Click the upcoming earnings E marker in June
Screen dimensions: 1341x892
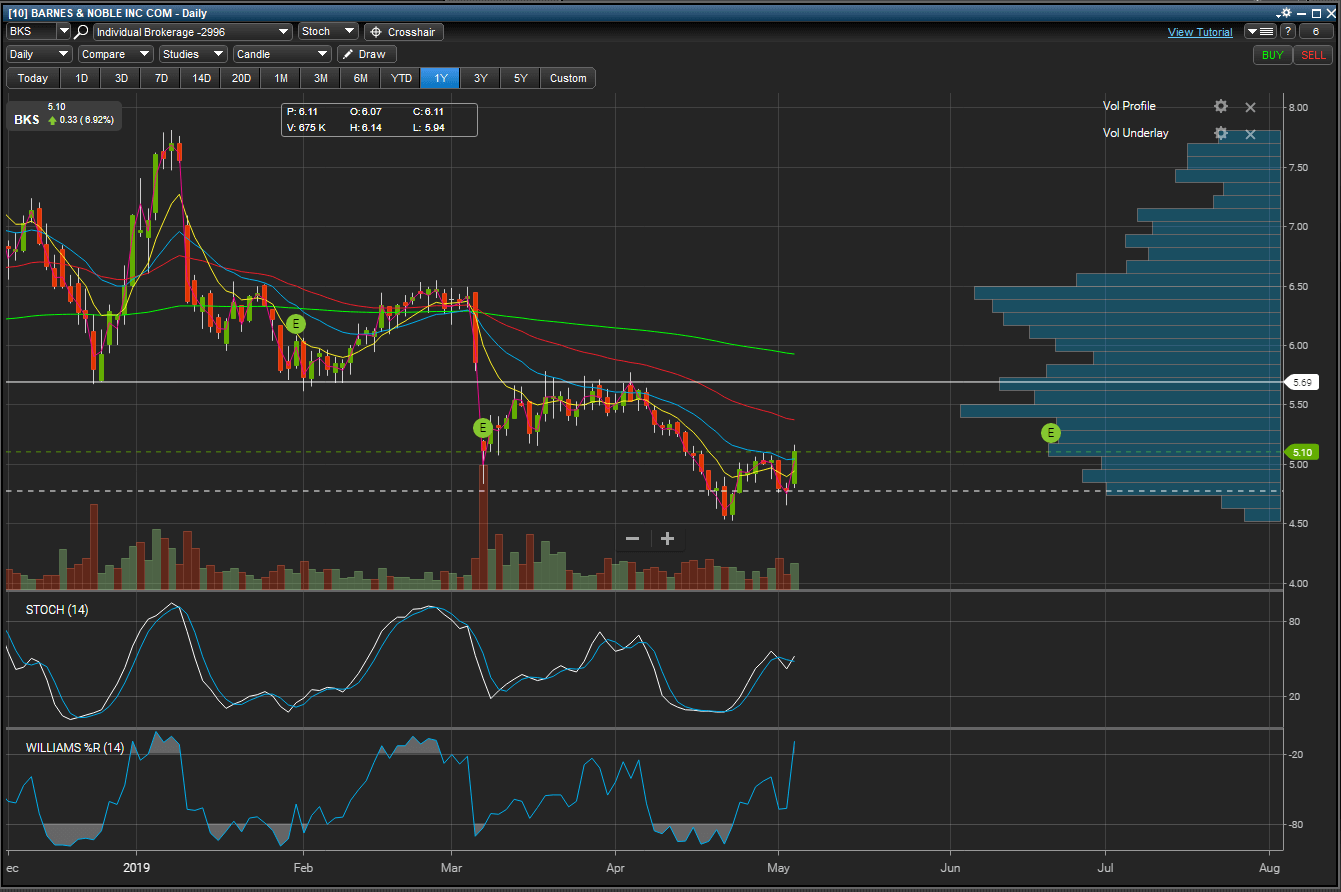[1050, 432]
